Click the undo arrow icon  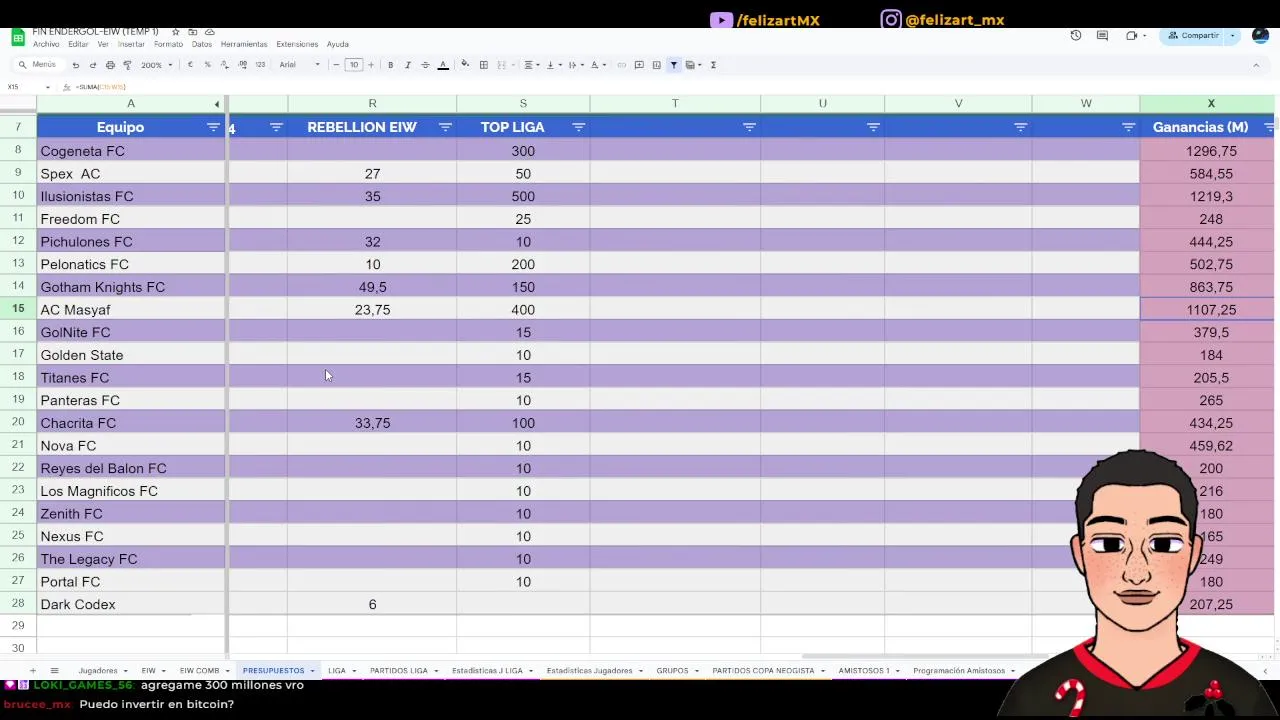coord(75,65)
